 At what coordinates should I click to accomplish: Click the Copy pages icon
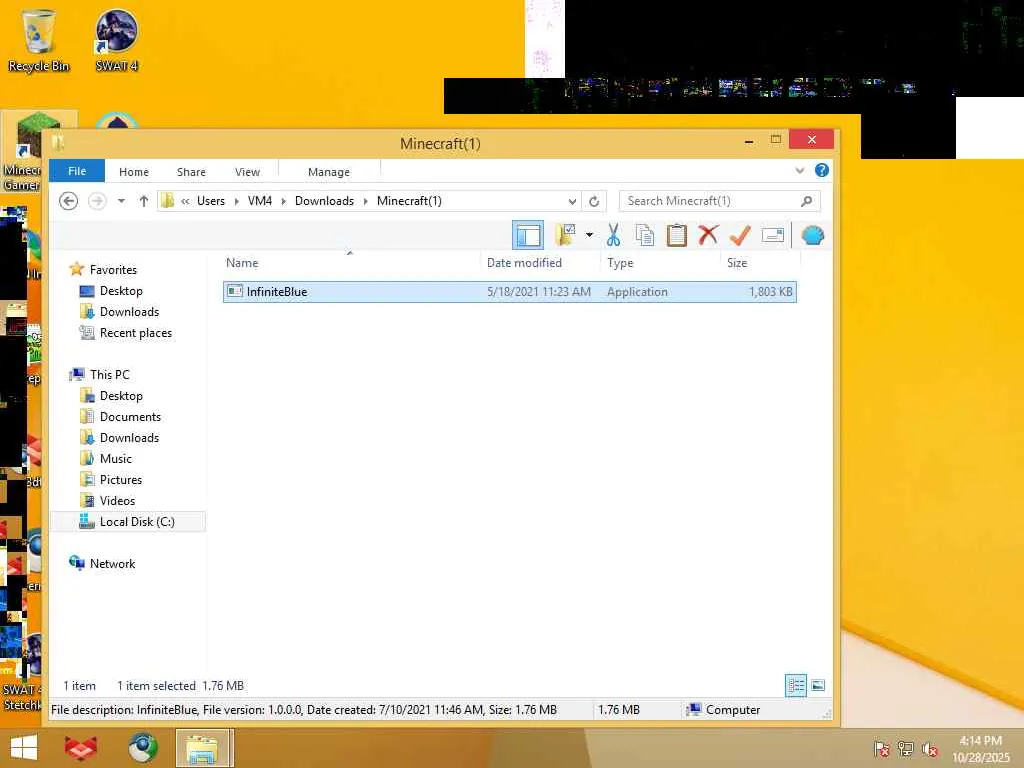[645, 235]
